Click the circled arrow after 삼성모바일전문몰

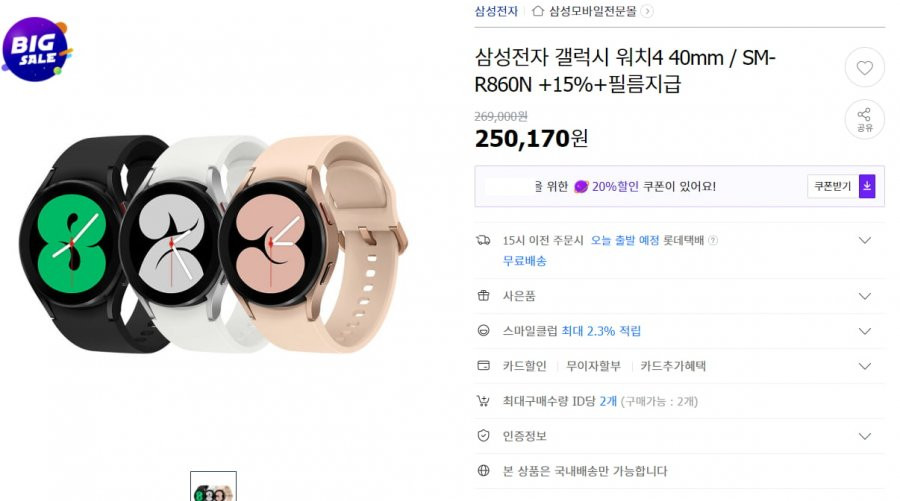[x=647, y=11]
